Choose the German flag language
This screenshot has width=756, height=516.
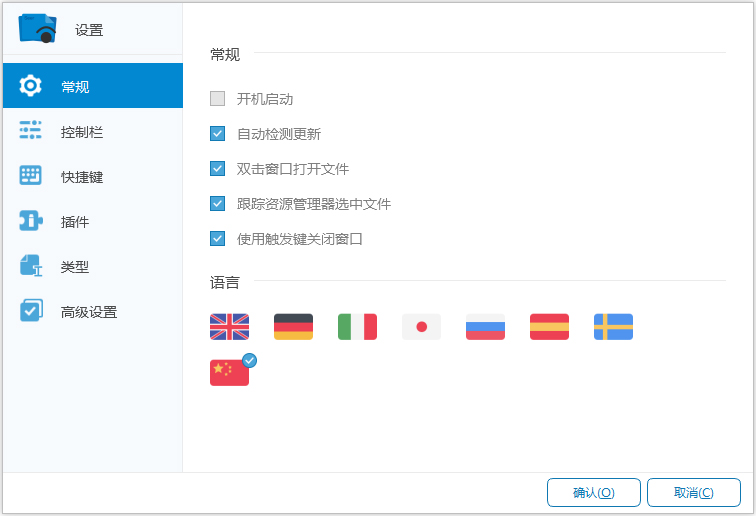(293, 327)
